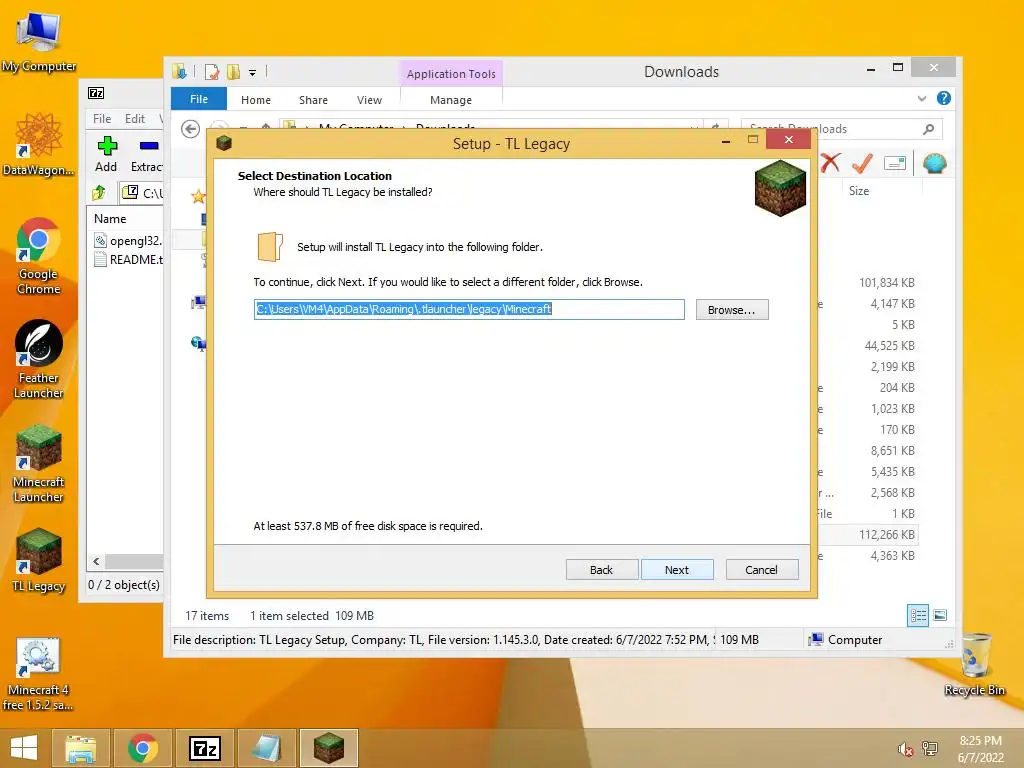The image size is (1024, 768).
Task: Switch to large thumbnails view in Explorer
Action: pyautogui.click(x=940, y=615)
